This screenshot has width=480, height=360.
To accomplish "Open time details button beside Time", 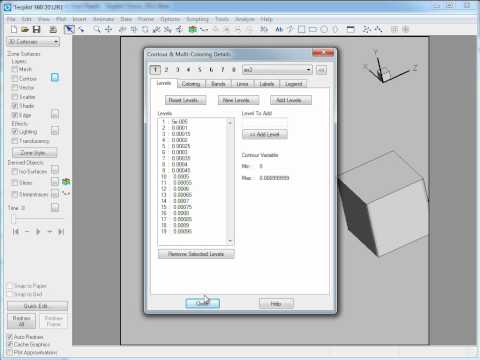I will pos(55,207).
